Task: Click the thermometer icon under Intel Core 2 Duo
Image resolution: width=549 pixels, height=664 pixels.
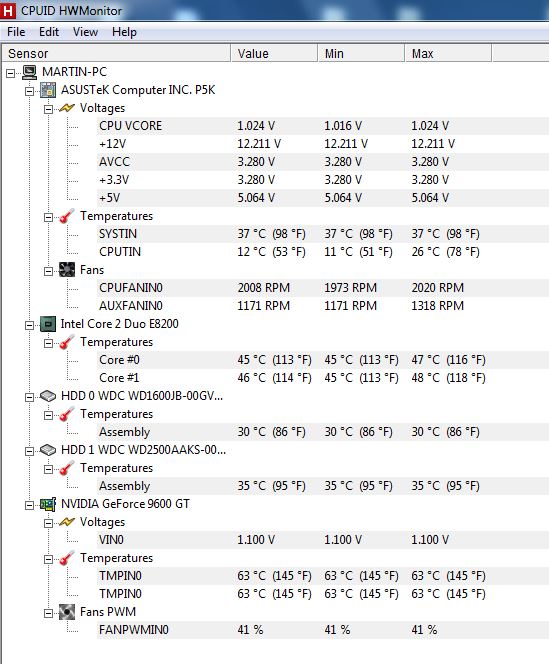Action: click(67, 342)
